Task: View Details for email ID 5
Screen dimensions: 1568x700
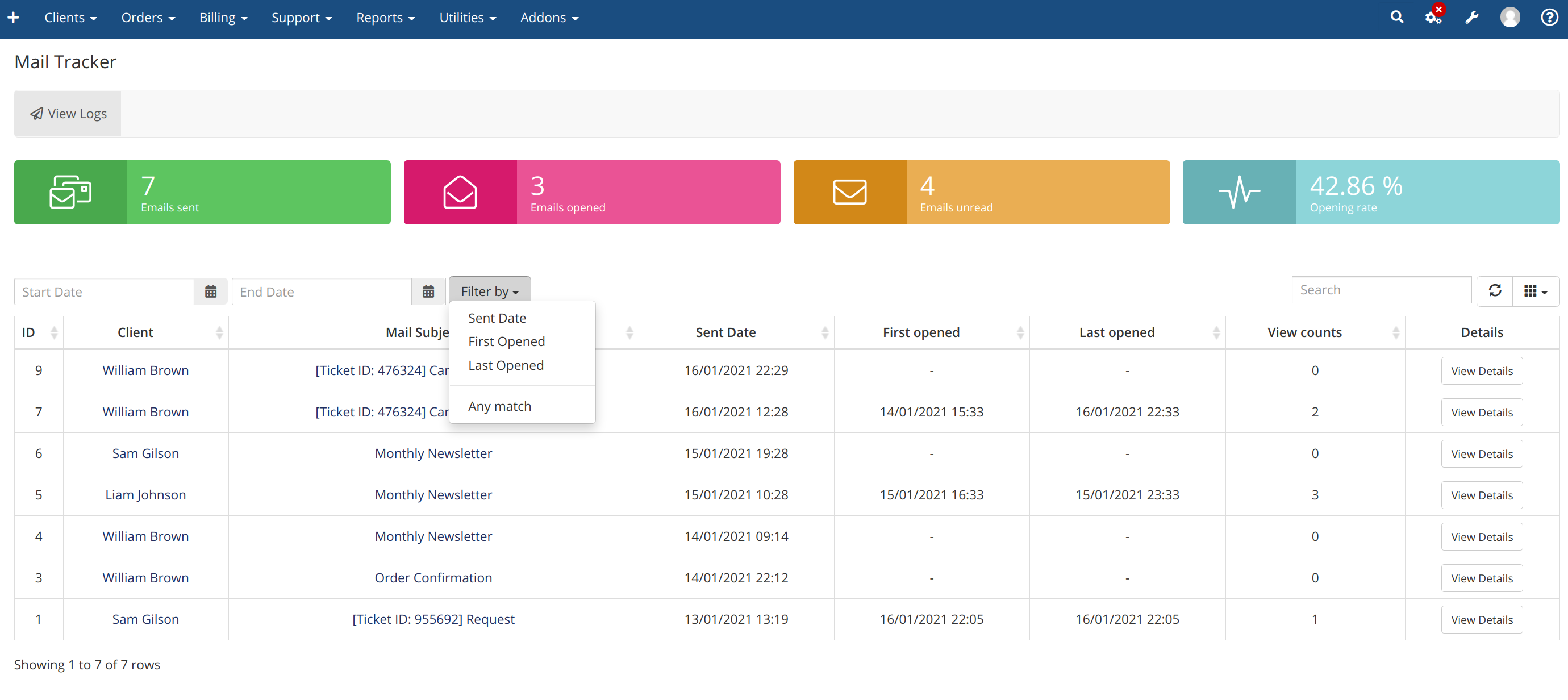Action: click(1482, 495)
